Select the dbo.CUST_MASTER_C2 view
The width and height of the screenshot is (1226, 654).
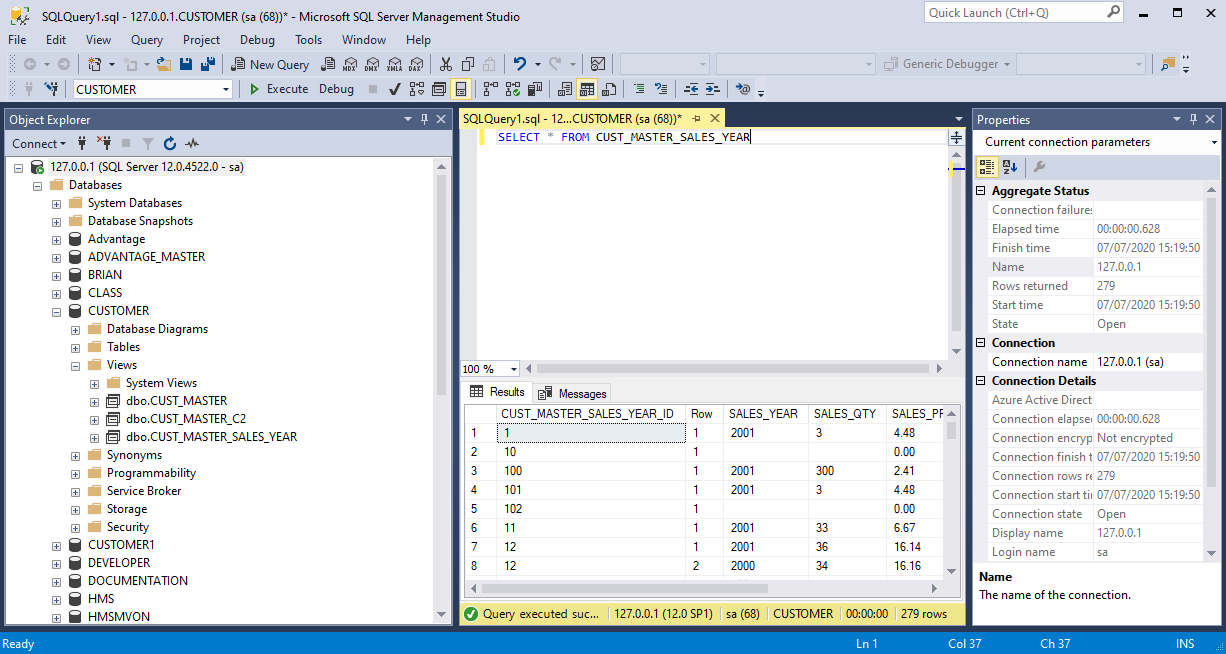click(186, 419)
